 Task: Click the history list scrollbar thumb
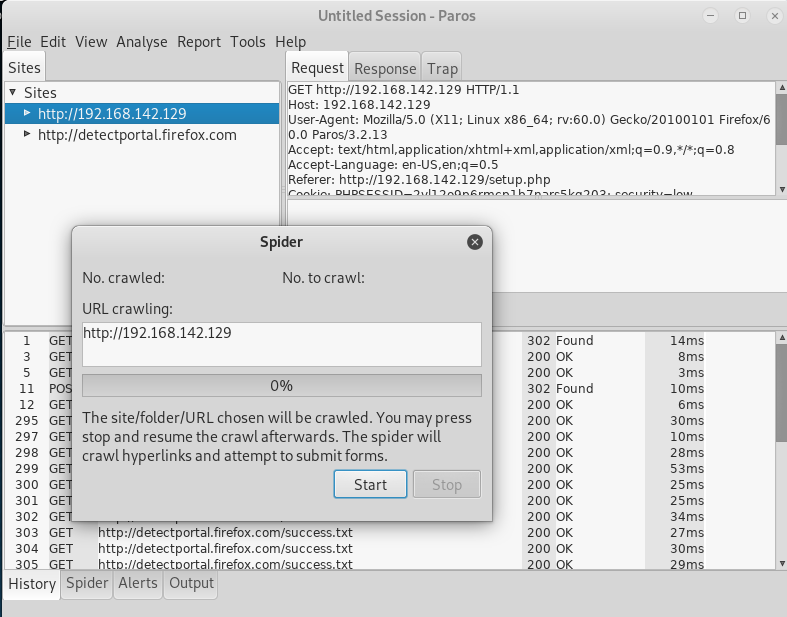pos(781,393)
